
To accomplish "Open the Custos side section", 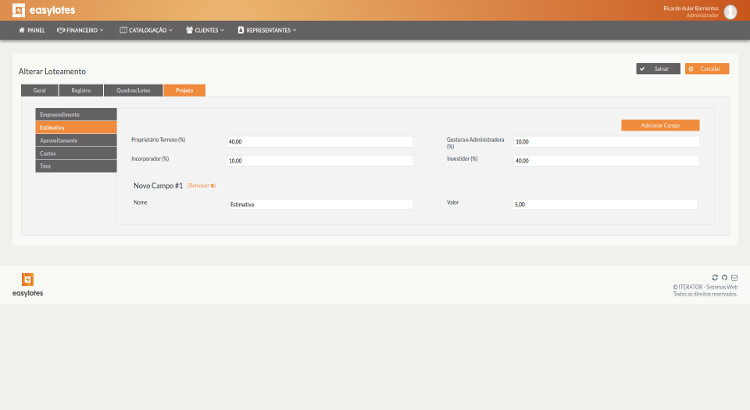I will coord(76,153).
